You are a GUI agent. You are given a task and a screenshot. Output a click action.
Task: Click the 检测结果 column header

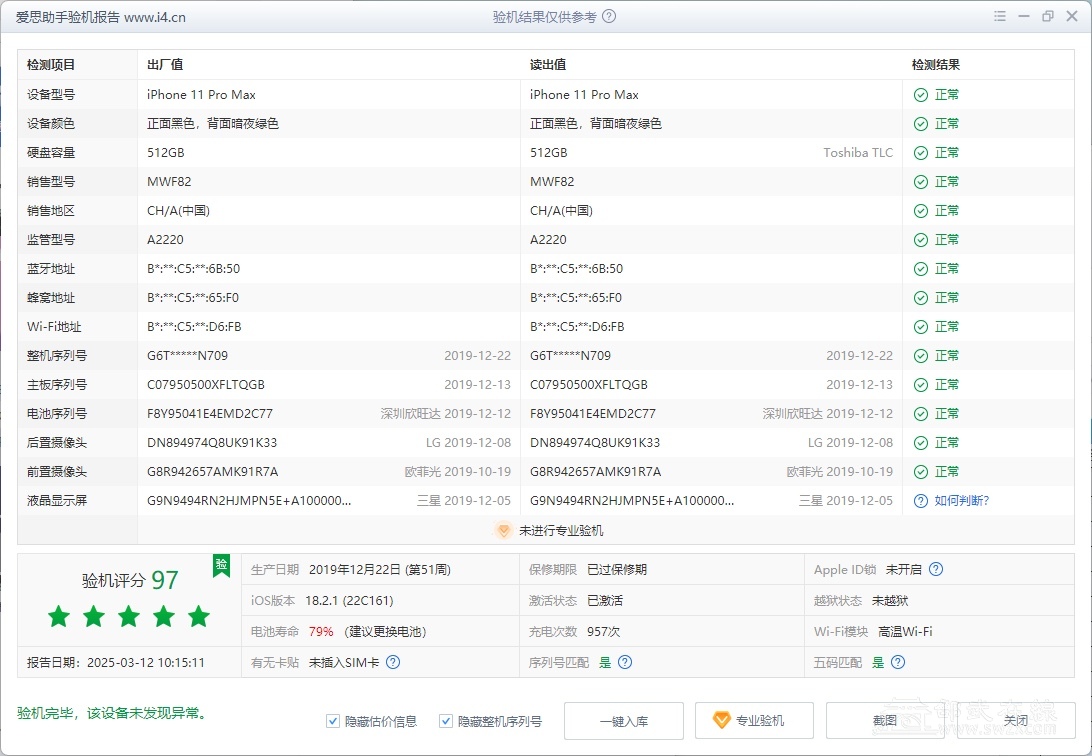click(x=936, y=65)
